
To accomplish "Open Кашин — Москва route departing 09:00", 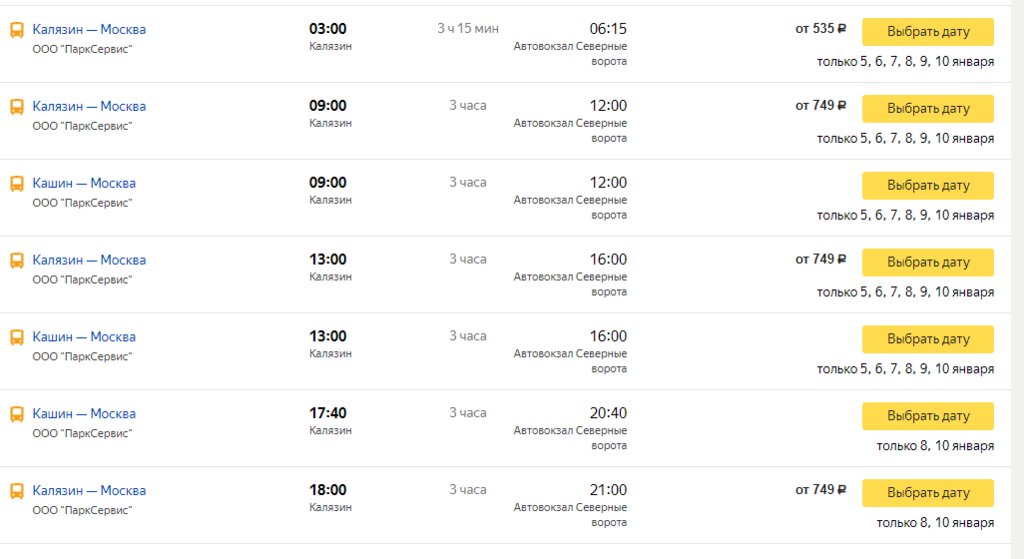I will pyautogui.click(x=84, y=184).
